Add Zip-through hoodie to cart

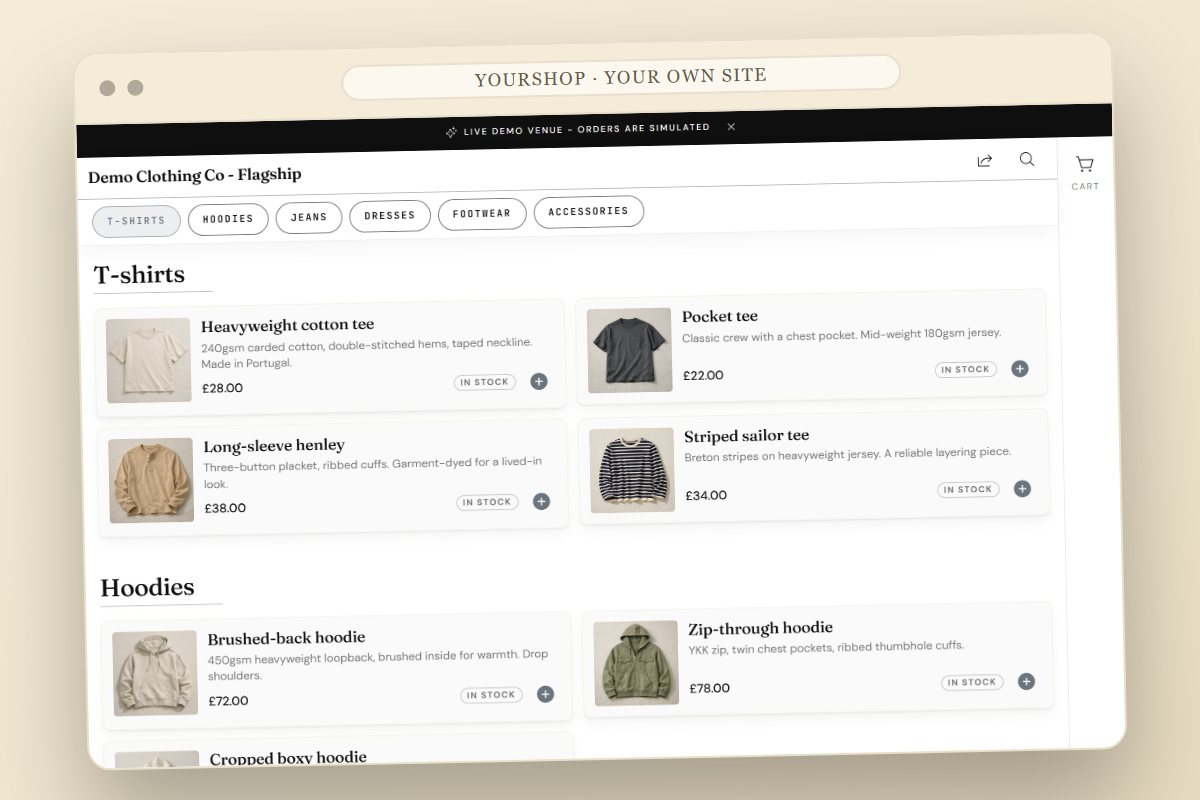tap(1026, 681)
